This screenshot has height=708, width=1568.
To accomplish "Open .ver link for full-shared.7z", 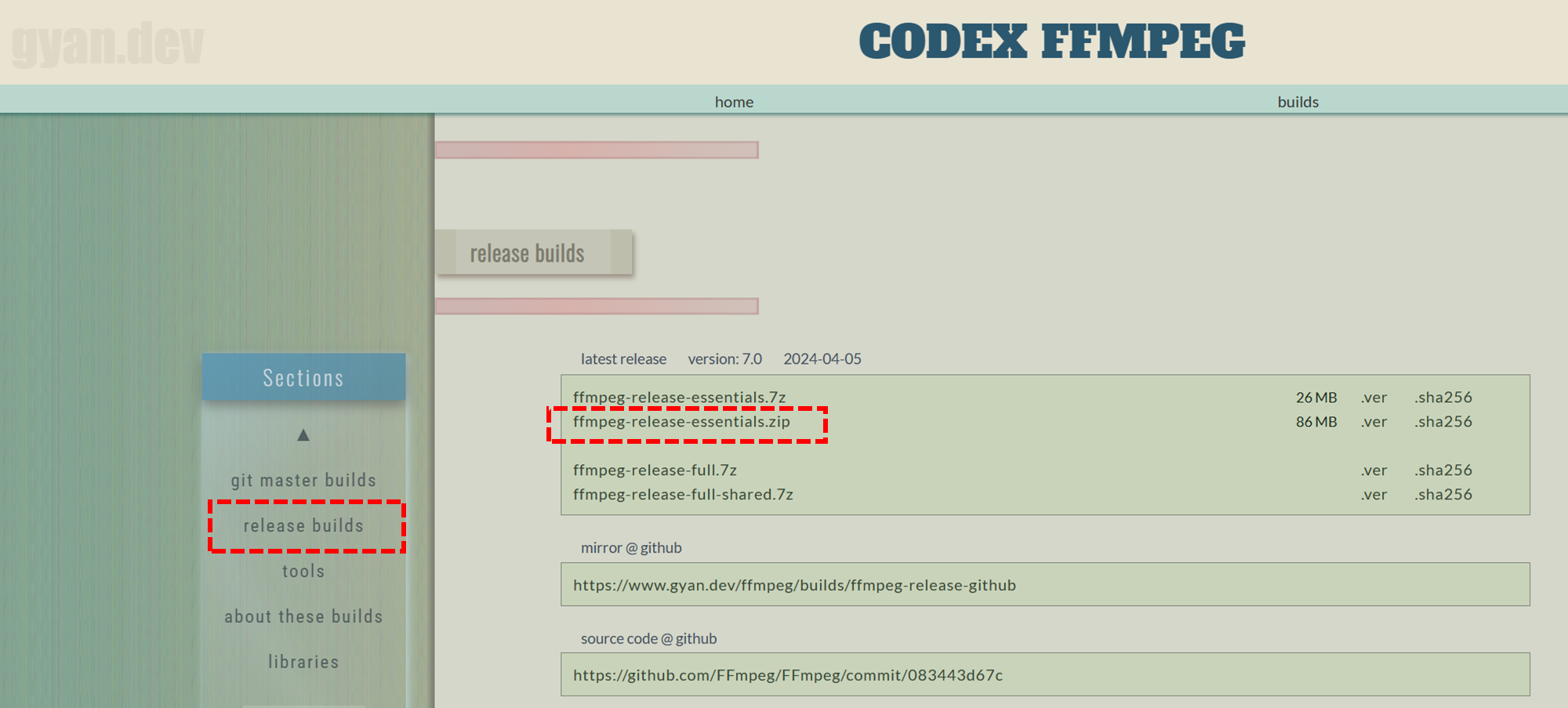I will 1374,495.
